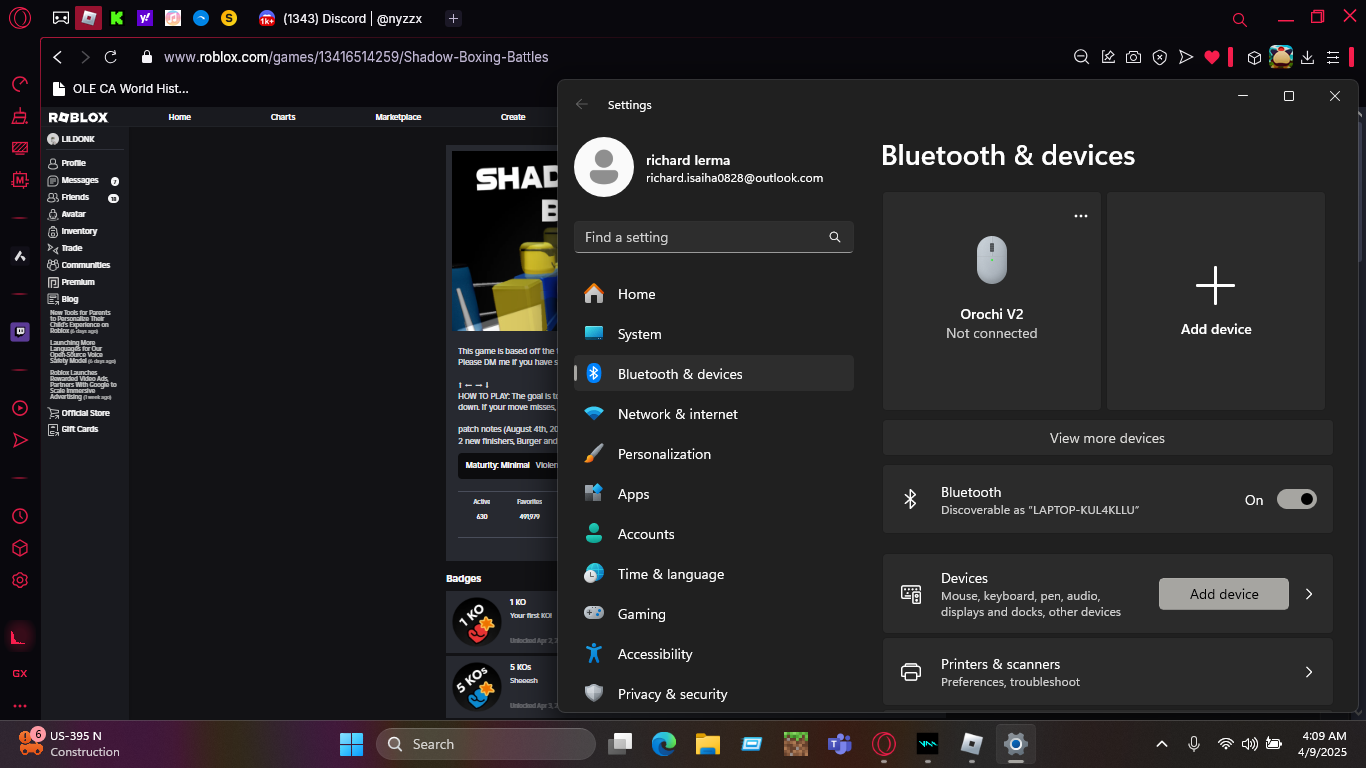Switch to the Yahoo pinned tab
The height and width of the screenshot is (768, 1366).
click(x=145, y=18)
